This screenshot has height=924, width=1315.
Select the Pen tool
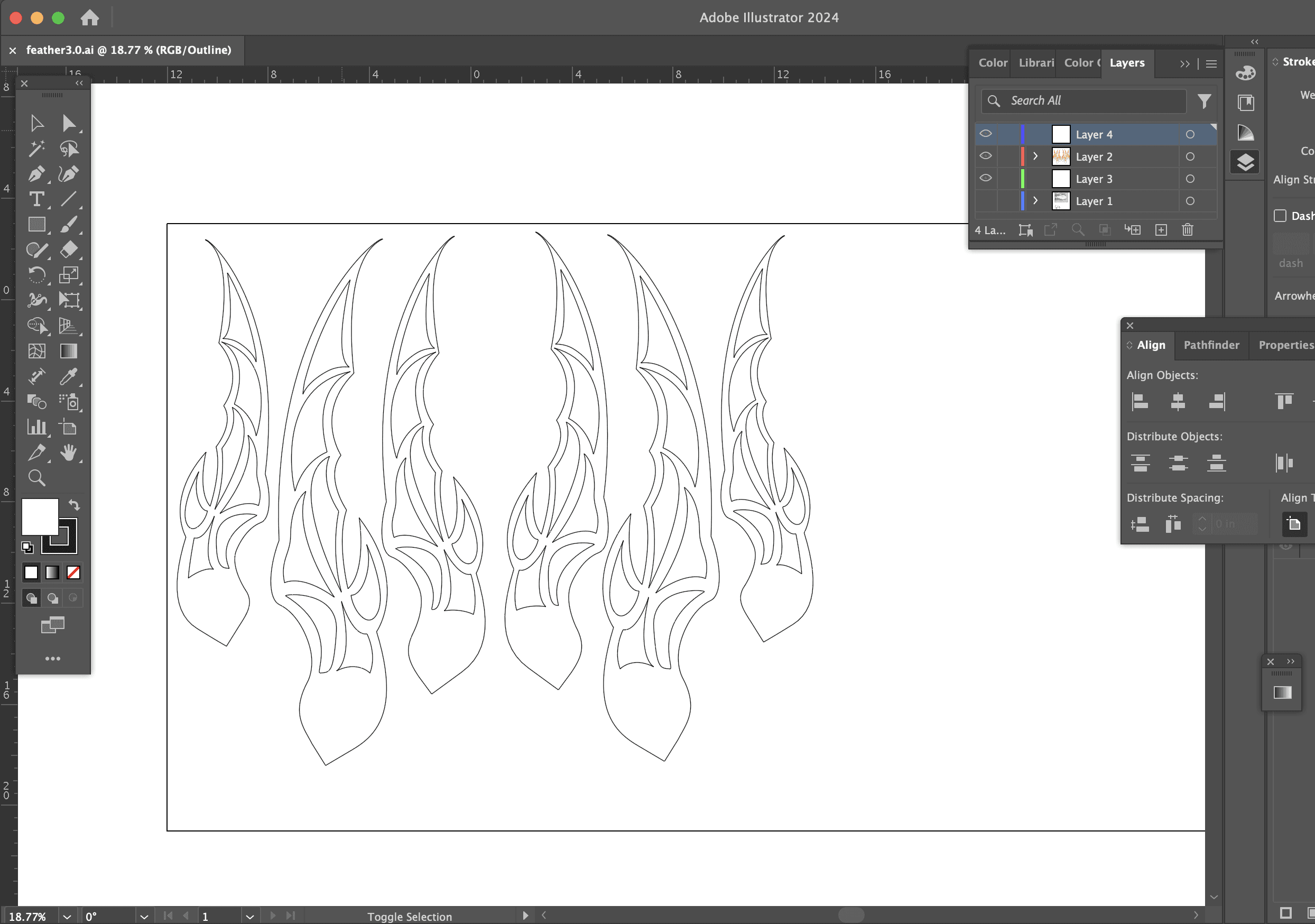36,174
